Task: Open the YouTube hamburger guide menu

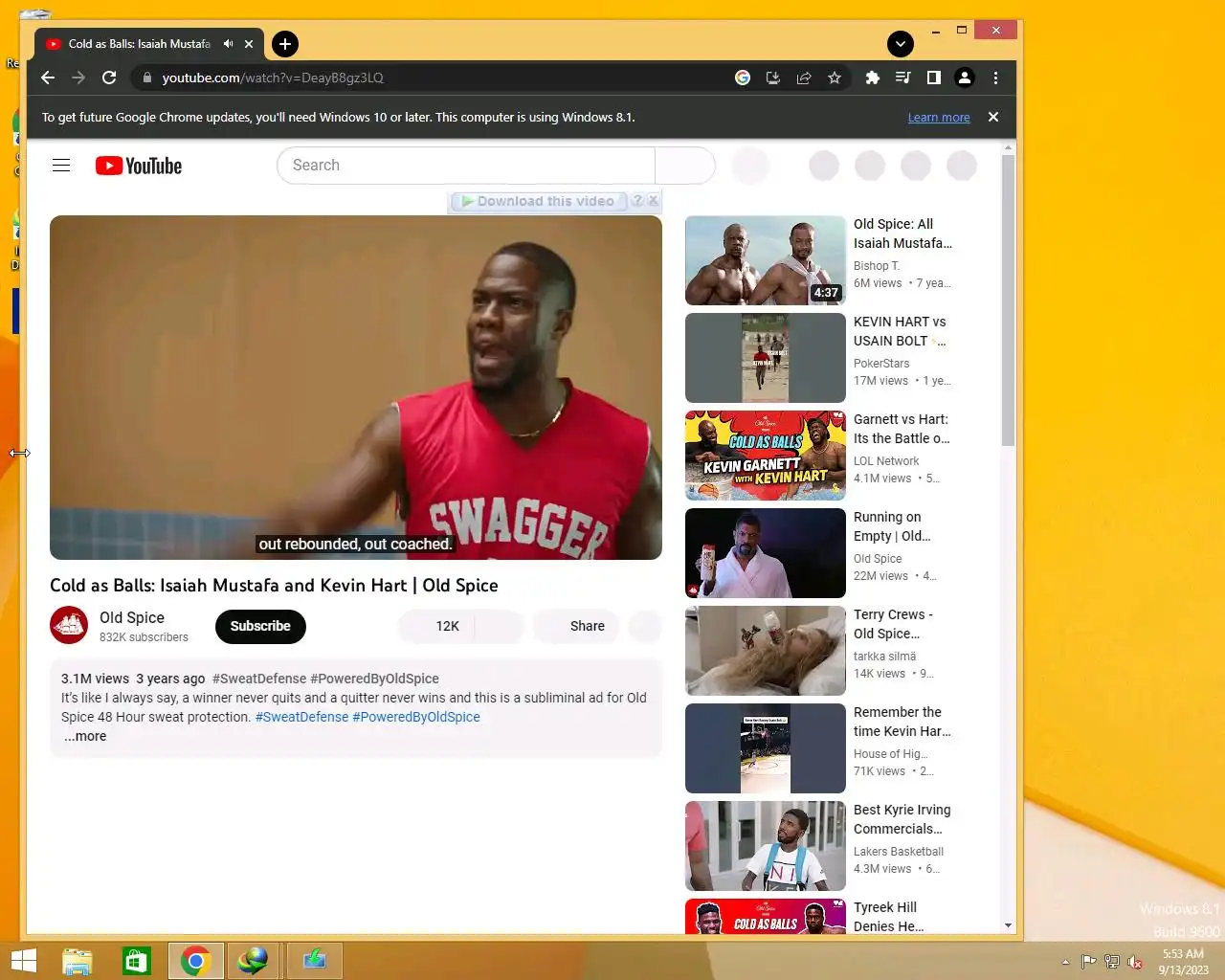Action: pyautogui.click(x=61, y=166)
